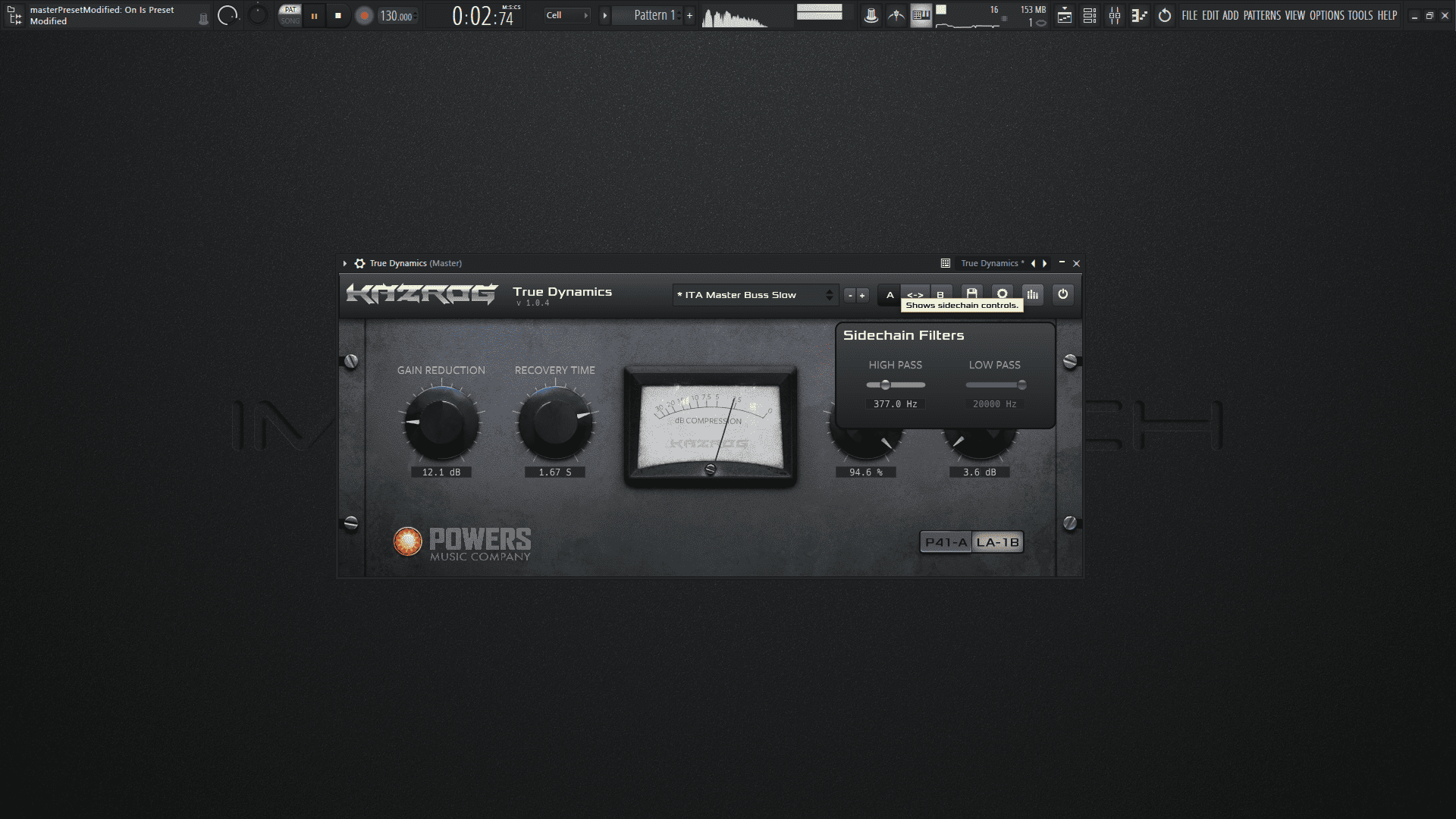The height and width of the screenshot is (819, 1456).
Task: Open Pattern 1 selector
Action: point(648,15)
